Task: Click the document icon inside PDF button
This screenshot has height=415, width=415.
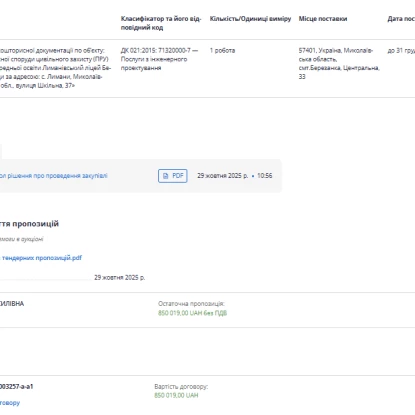Action: [x=165, y=176]
